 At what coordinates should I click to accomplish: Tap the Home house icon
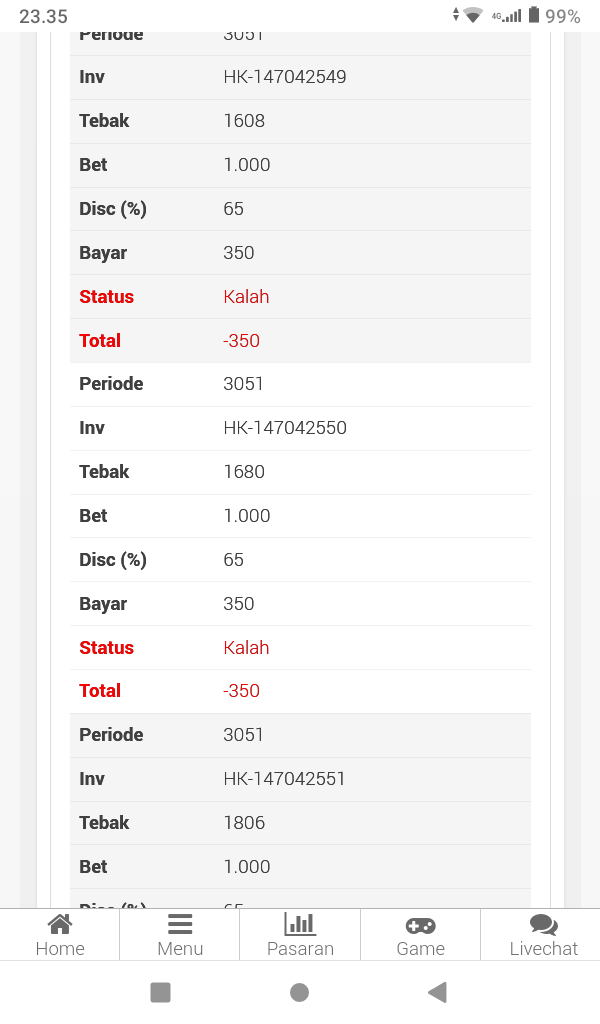(60, 924)
